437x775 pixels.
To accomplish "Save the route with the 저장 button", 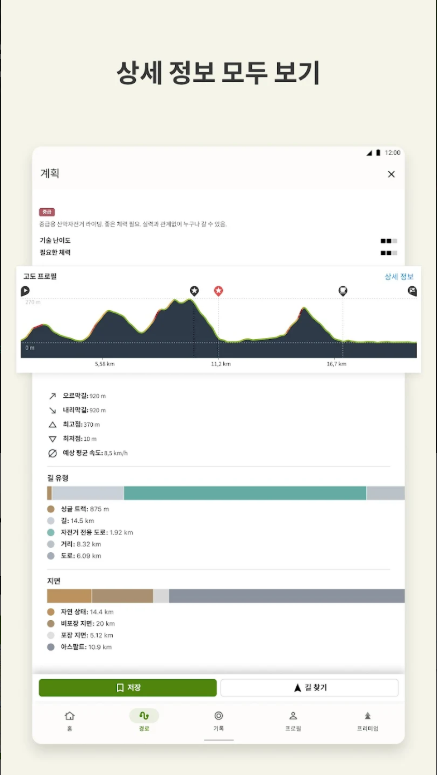I will pyautogui.click(x=128, y=688).
